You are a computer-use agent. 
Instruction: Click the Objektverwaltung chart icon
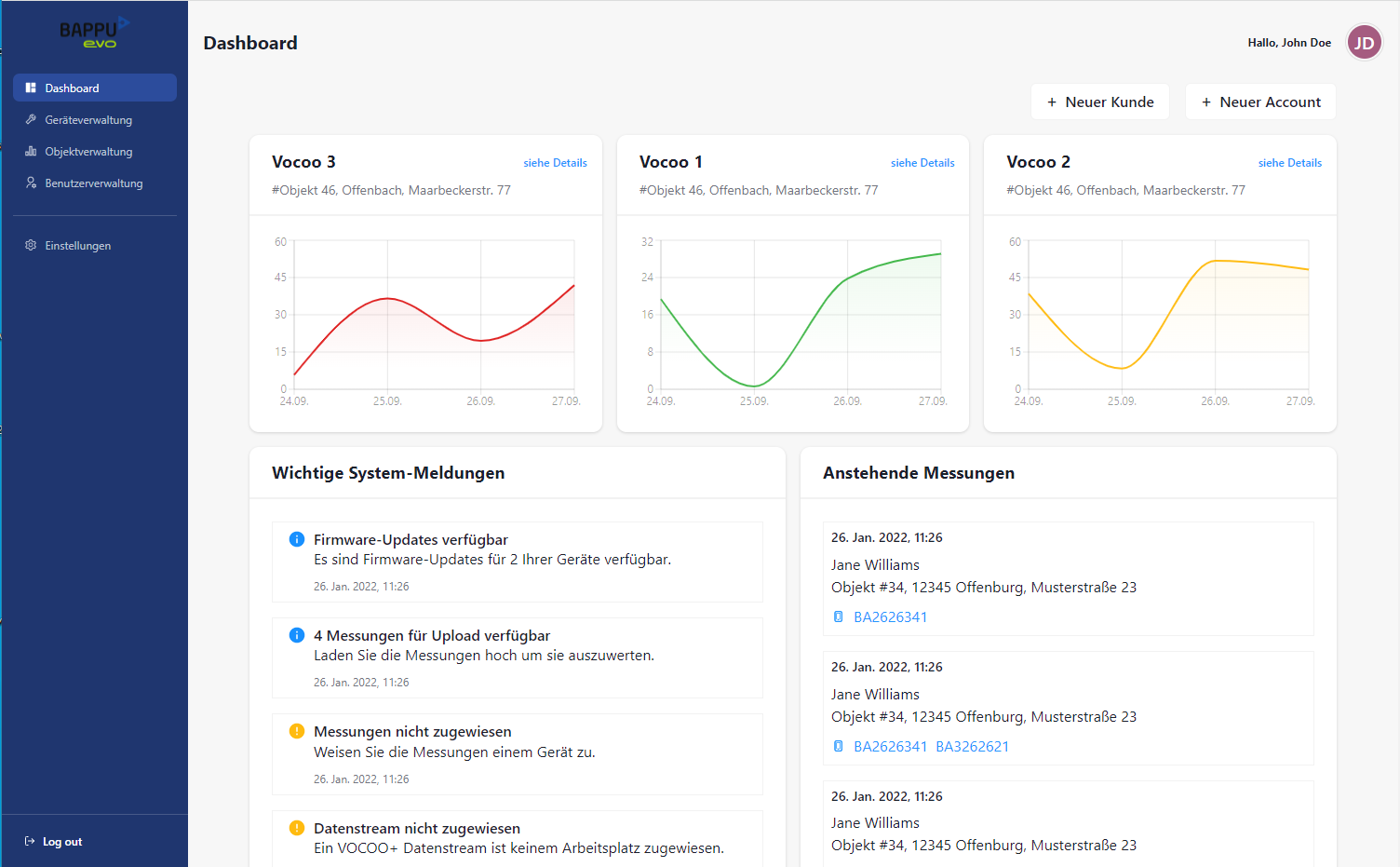[31, 151]
